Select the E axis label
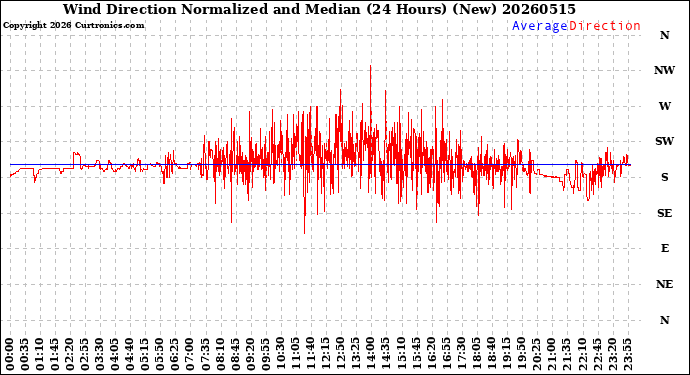Viewport: 690px width, 375px height. point(664,248)
